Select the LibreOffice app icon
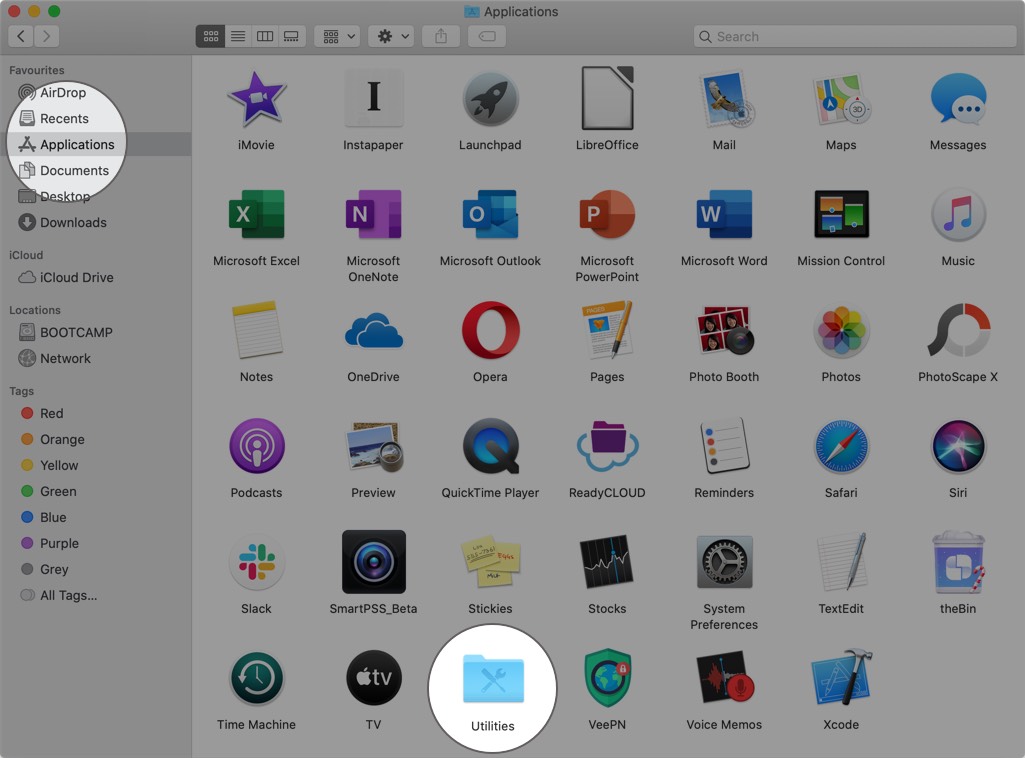Screen dimensions: 1025x758 coord(607,98)
